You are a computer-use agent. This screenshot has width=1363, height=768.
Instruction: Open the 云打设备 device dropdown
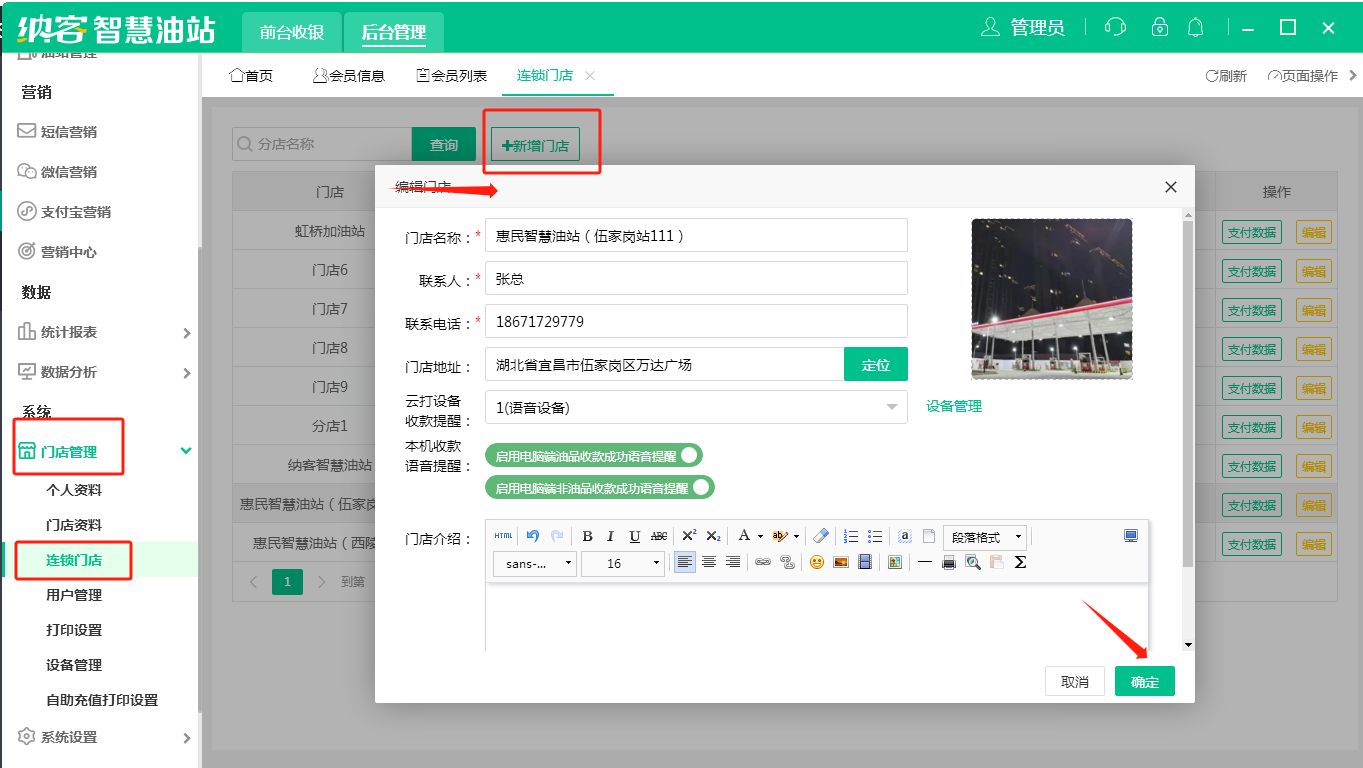click(696, 407)
